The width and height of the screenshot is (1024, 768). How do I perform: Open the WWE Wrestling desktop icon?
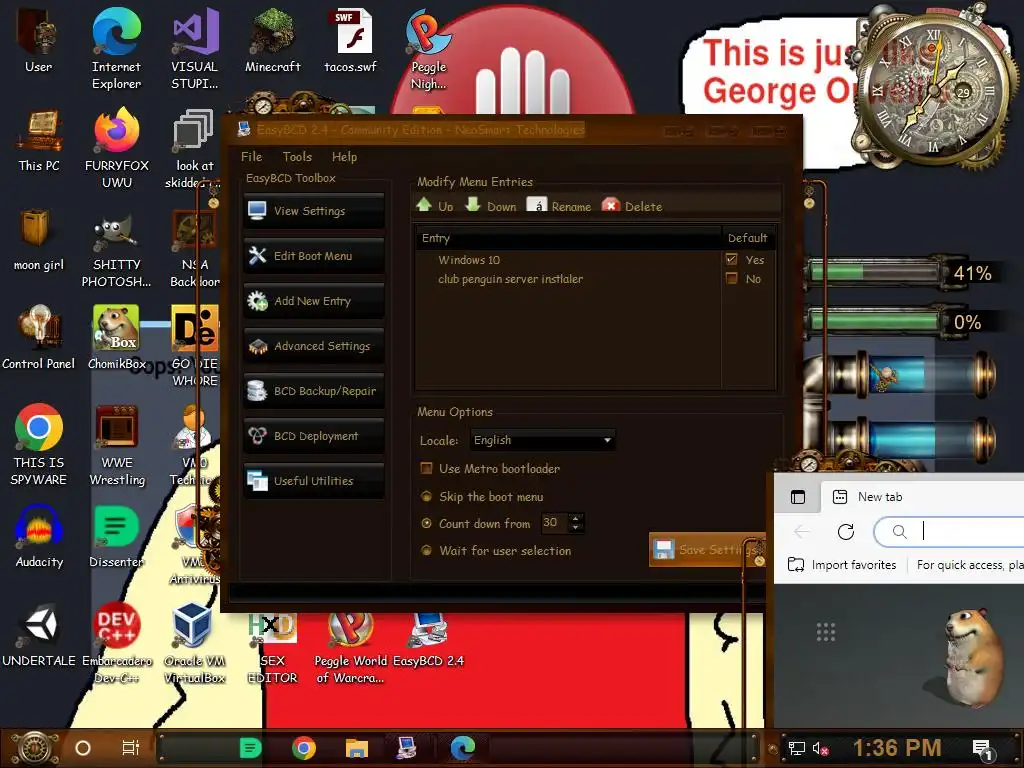point(116,445)
